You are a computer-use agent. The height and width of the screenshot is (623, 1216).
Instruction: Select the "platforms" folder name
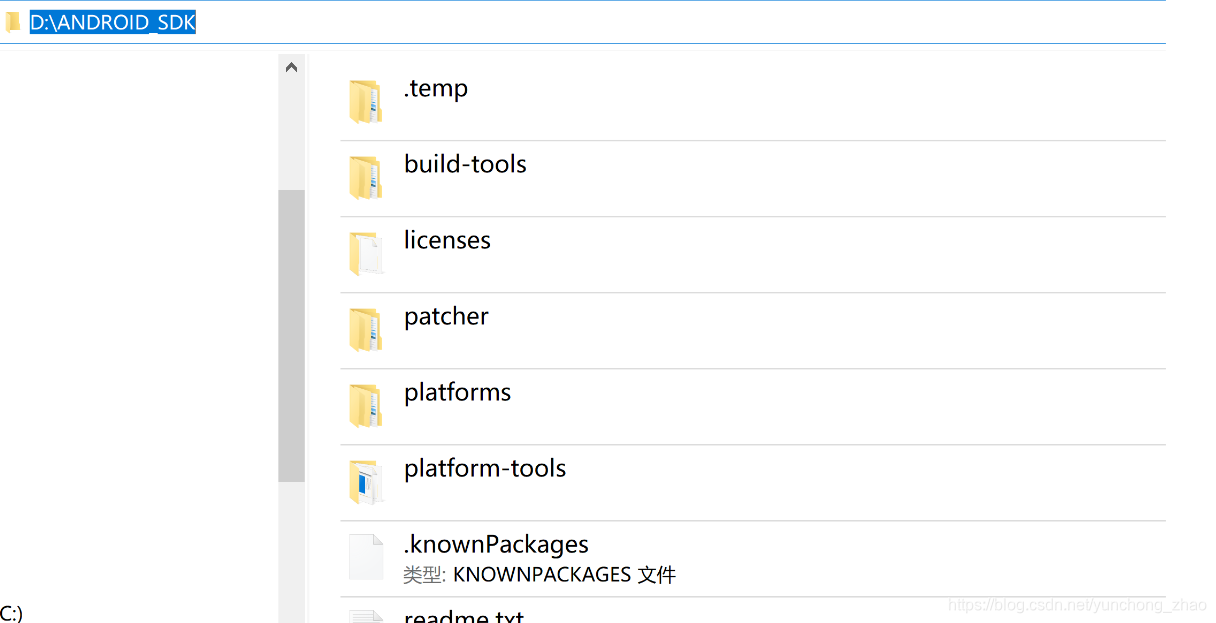pyautogui.click(x=457, y=393)
